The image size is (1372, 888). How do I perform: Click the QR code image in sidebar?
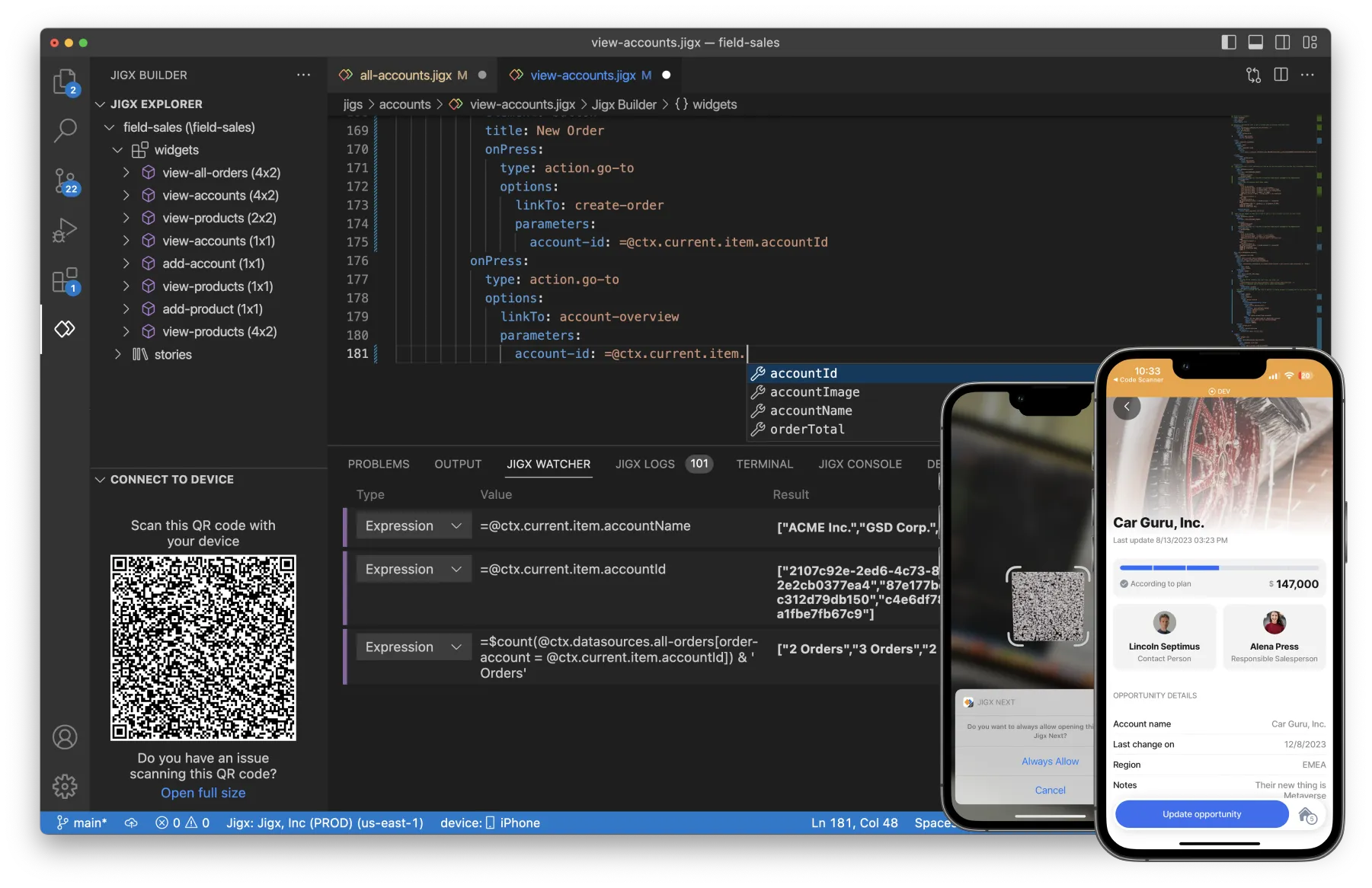click(x=203, y=647)
